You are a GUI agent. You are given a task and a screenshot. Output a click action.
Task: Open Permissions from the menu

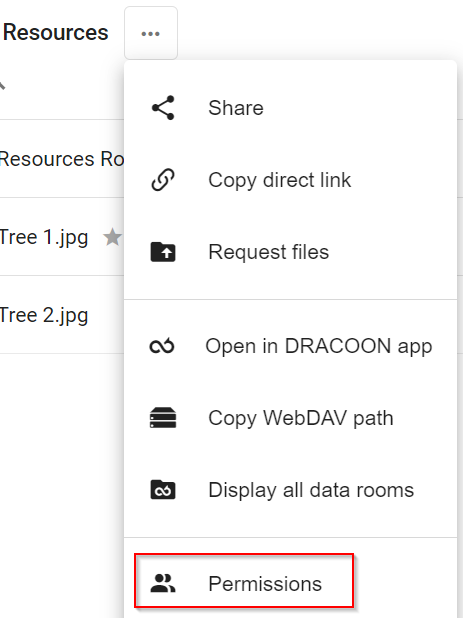[244, 581]
